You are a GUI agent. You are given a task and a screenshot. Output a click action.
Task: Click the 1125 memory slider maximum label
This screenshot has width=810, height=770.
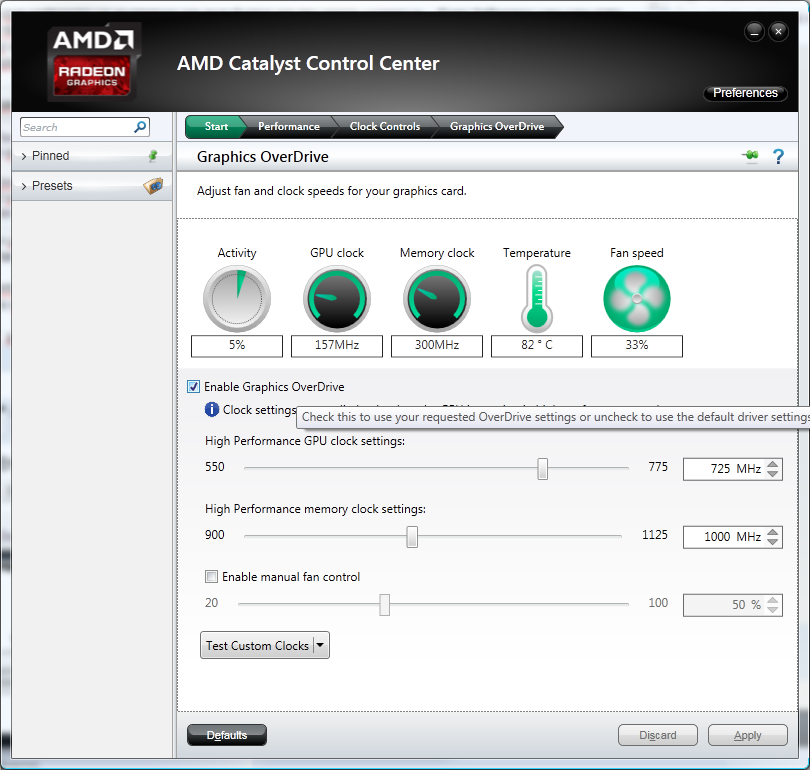click(x=655, y=535)
